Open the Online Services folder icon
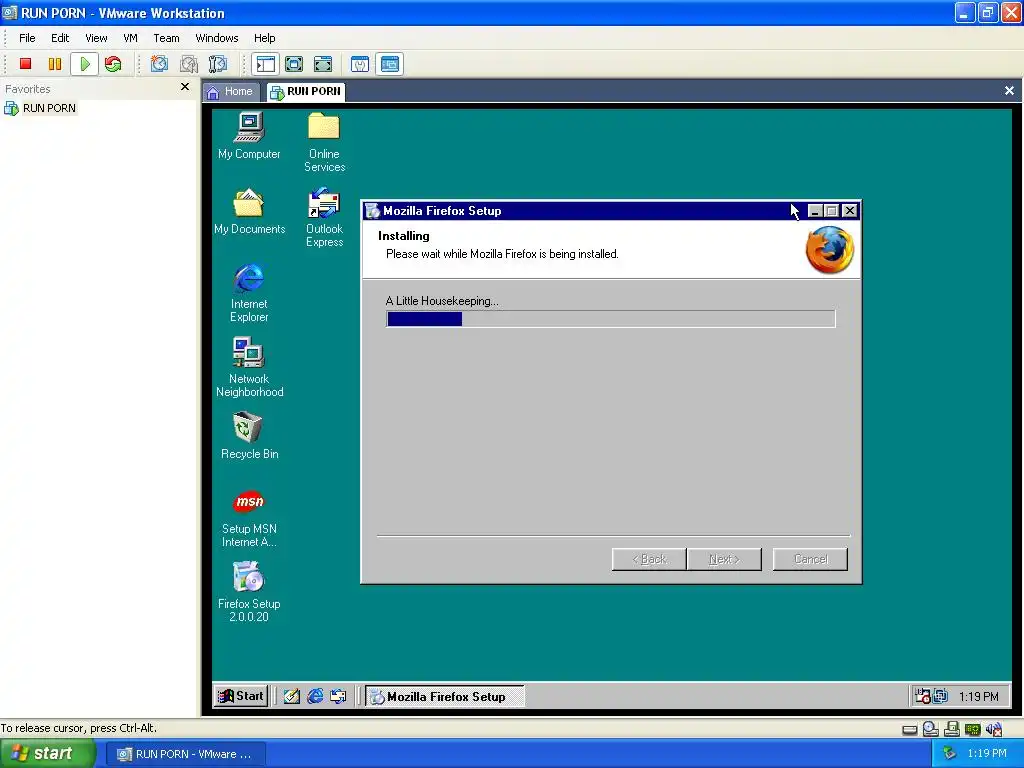The image size is (1024, 768). point(324,142)
